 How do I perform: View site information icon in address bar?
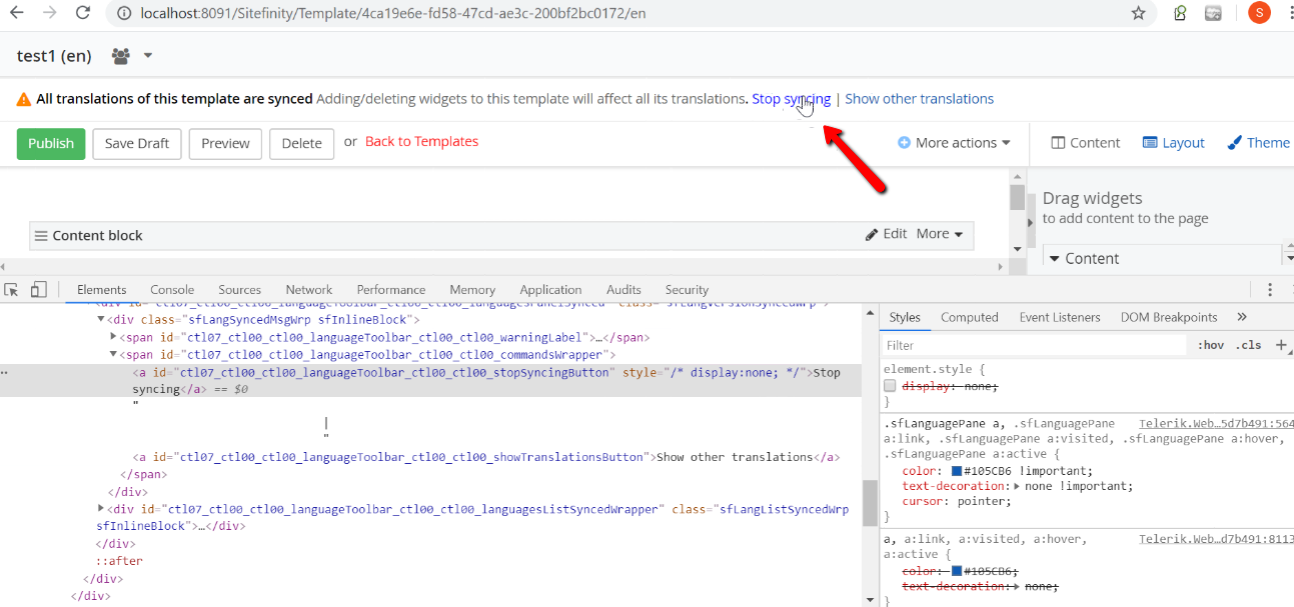coord(122,13)
